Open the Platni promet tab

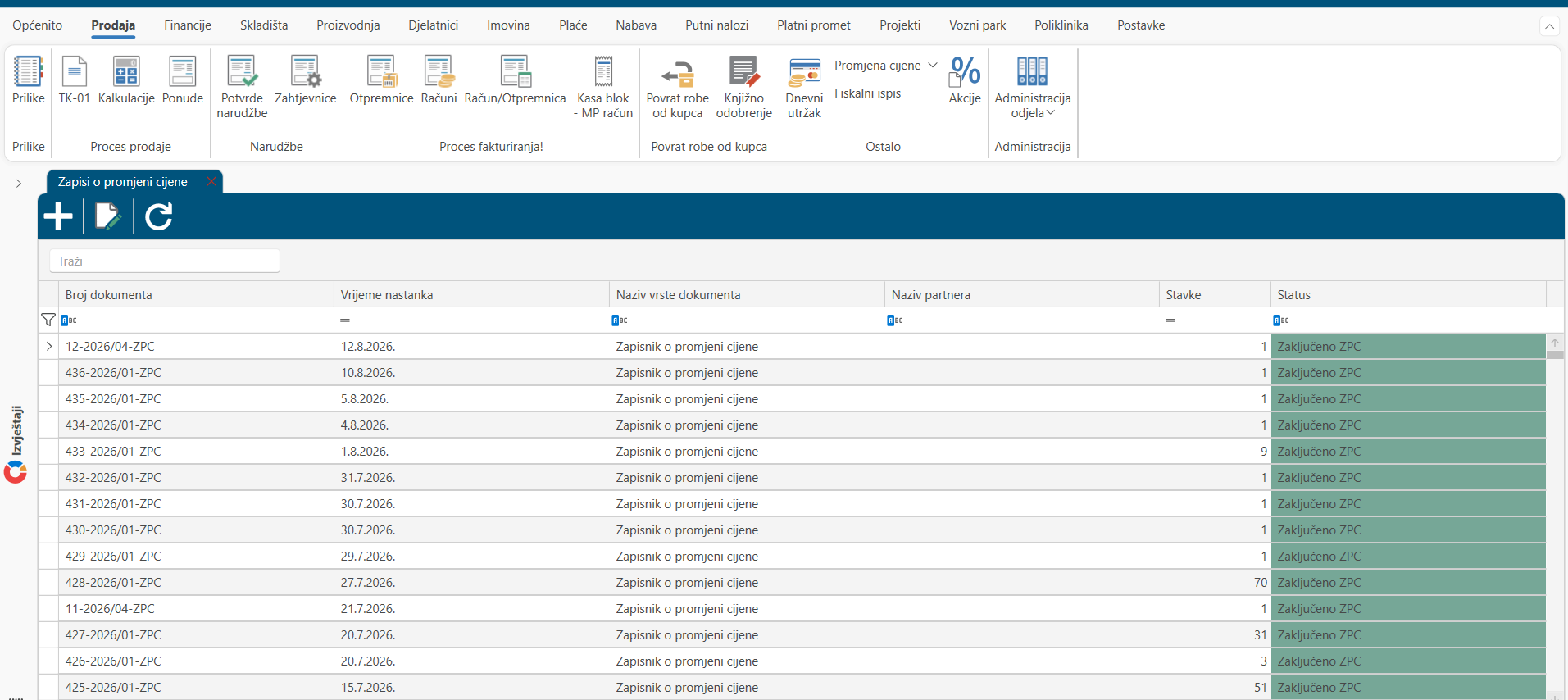814,25
